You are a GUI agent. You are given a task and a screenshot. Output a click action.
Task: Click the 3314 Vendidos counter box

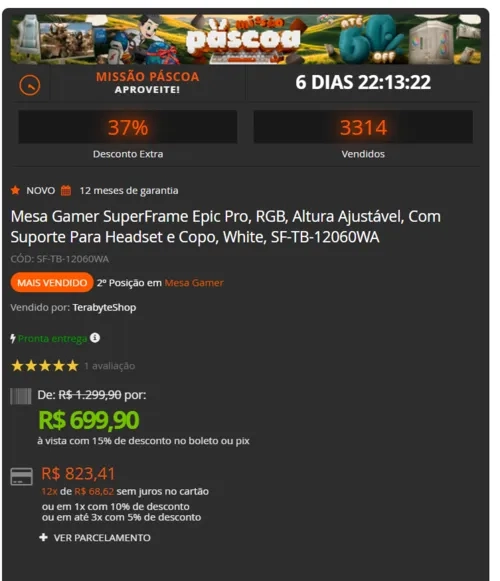(x=363, y=127)
